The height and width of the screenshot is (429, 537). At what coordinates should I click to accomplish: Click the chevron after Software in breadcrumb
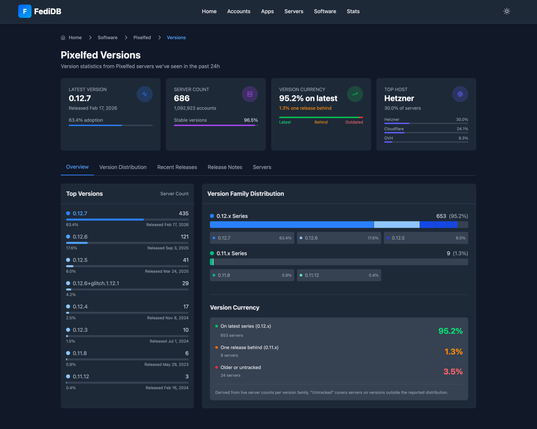click(x=126, y=38)
